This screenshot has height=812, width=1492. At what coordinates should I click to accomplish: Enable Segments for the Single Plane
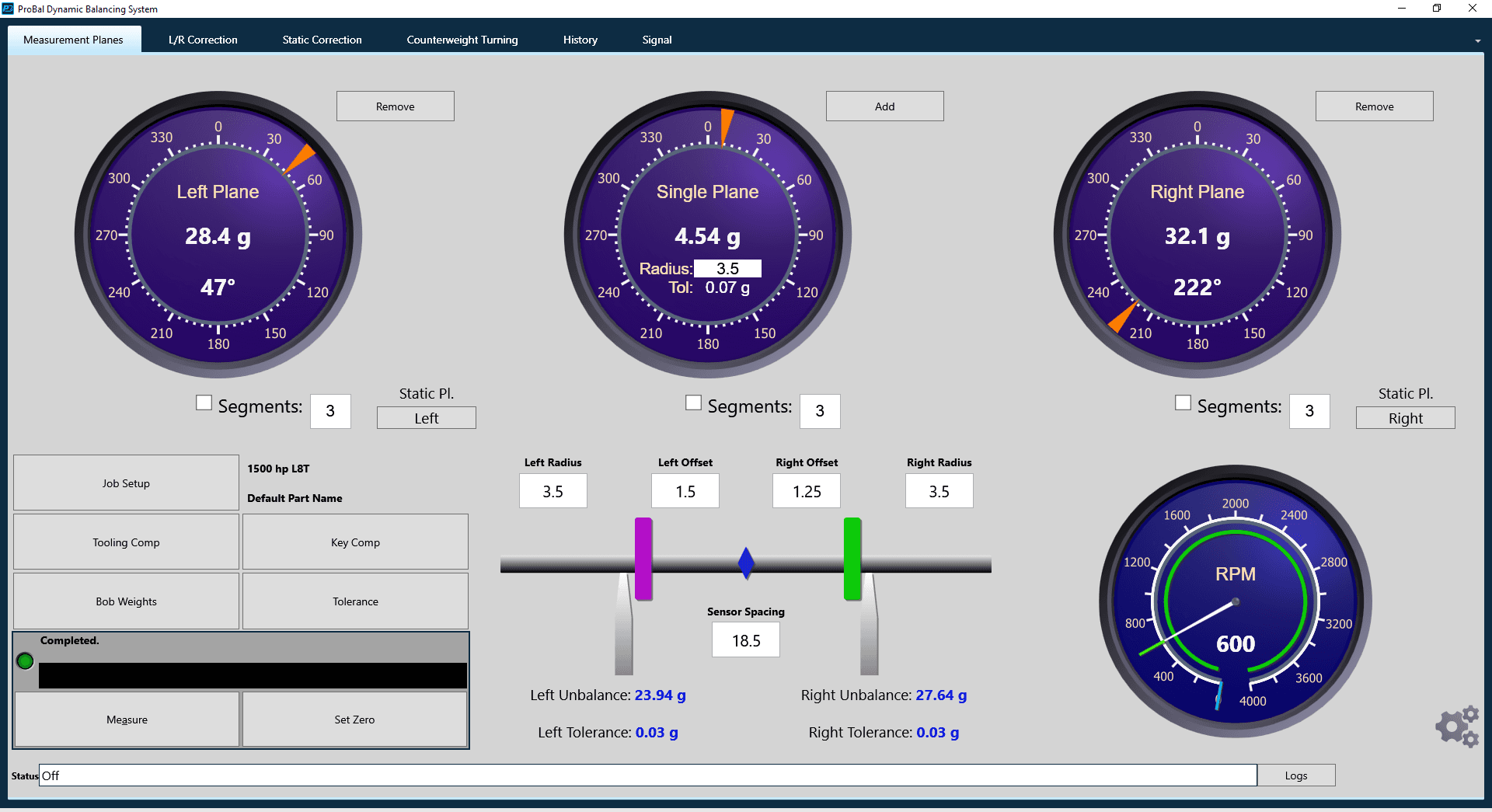coord(692,402)
